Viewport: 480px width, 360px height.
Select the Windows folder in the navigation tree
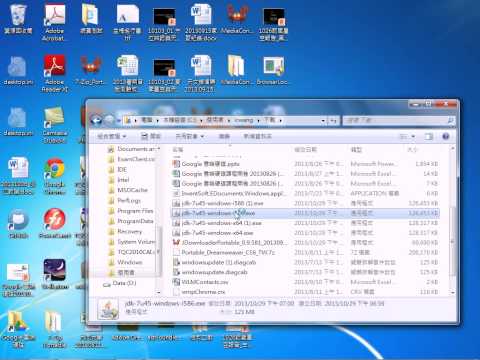125,262
